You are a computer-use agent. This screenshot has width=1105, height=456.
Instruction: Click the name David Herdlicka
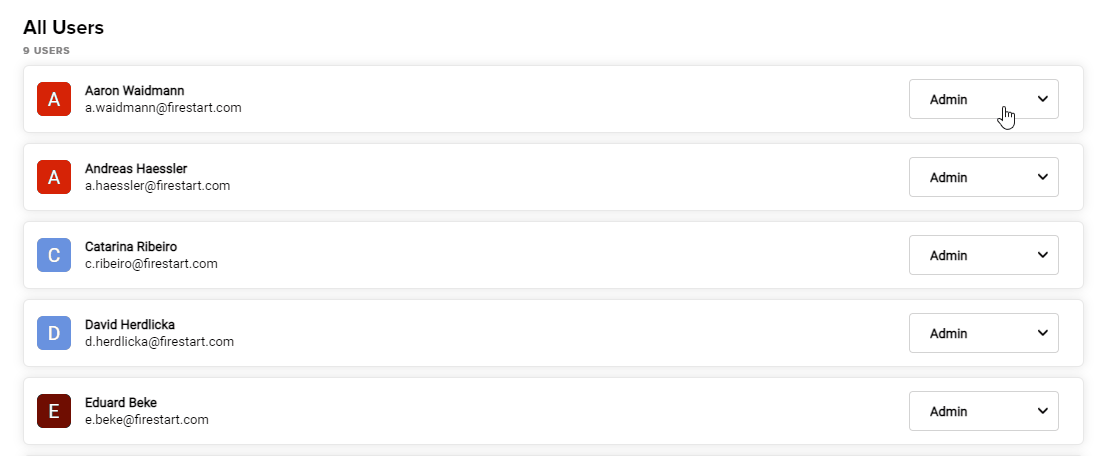click(130, 325)
